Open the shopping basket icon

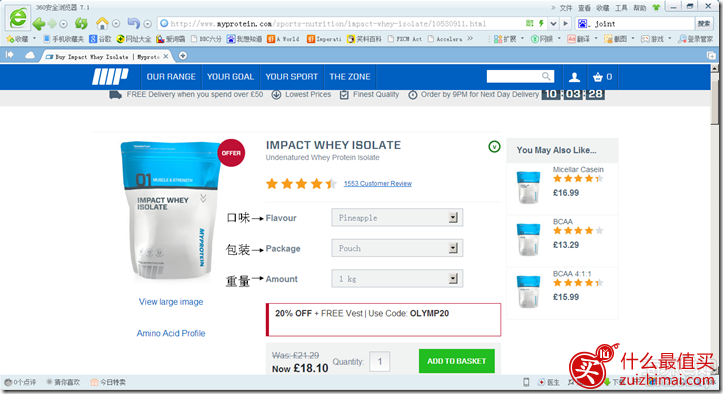598,77
